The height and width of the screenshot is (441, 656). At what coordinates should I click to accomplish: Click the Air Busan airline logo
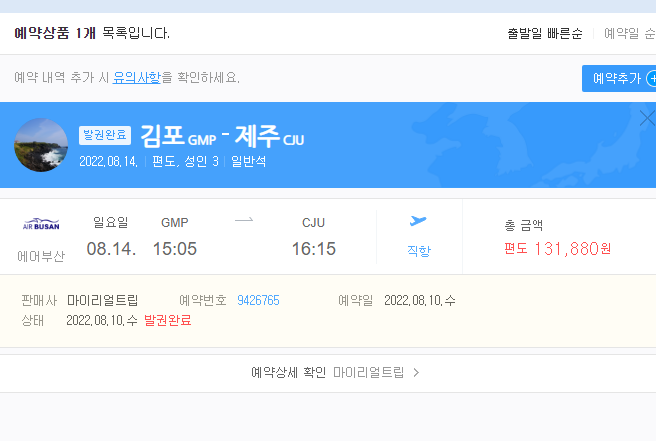(x=41, y=225)
